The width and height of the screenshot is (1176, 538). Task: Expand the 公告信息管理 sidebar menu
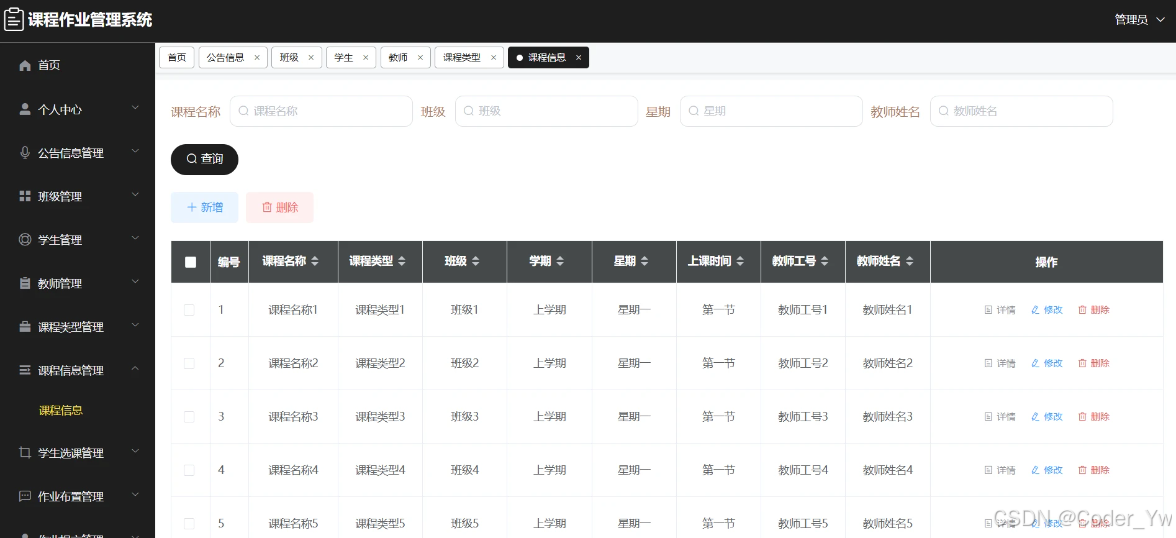(135, 152)
